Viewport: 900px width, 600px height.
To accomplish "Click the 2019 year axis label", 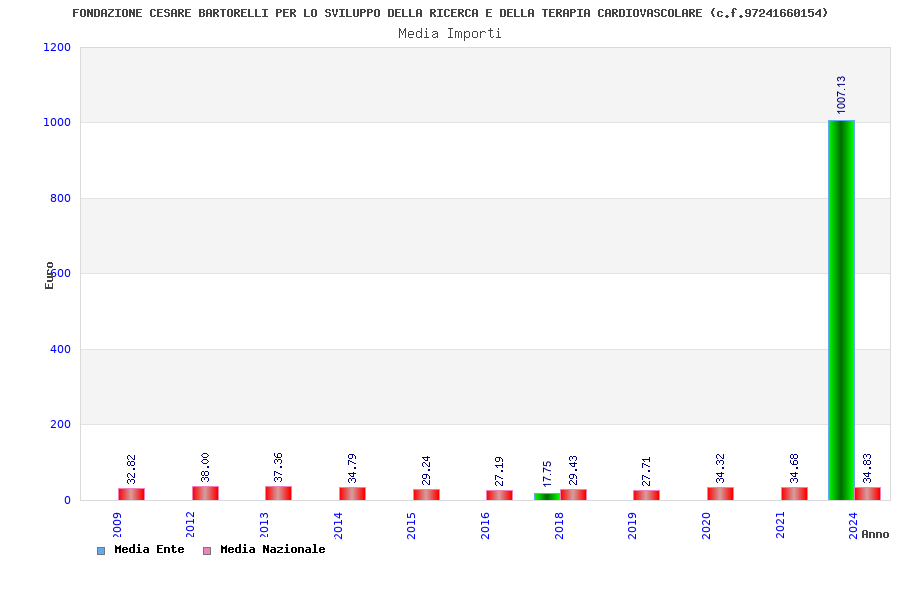I will tap(633, 525).
